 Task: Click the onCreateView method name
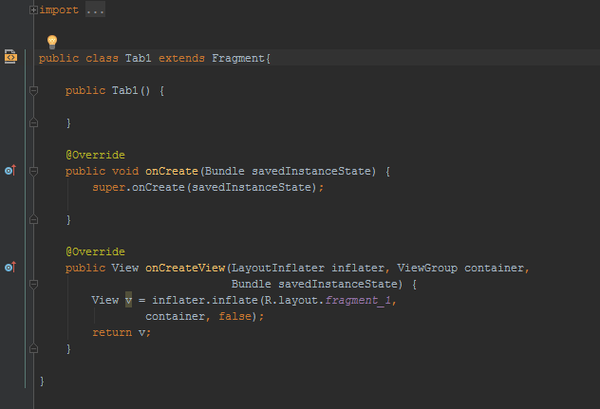pyautogui.click(x=185, y=268)
